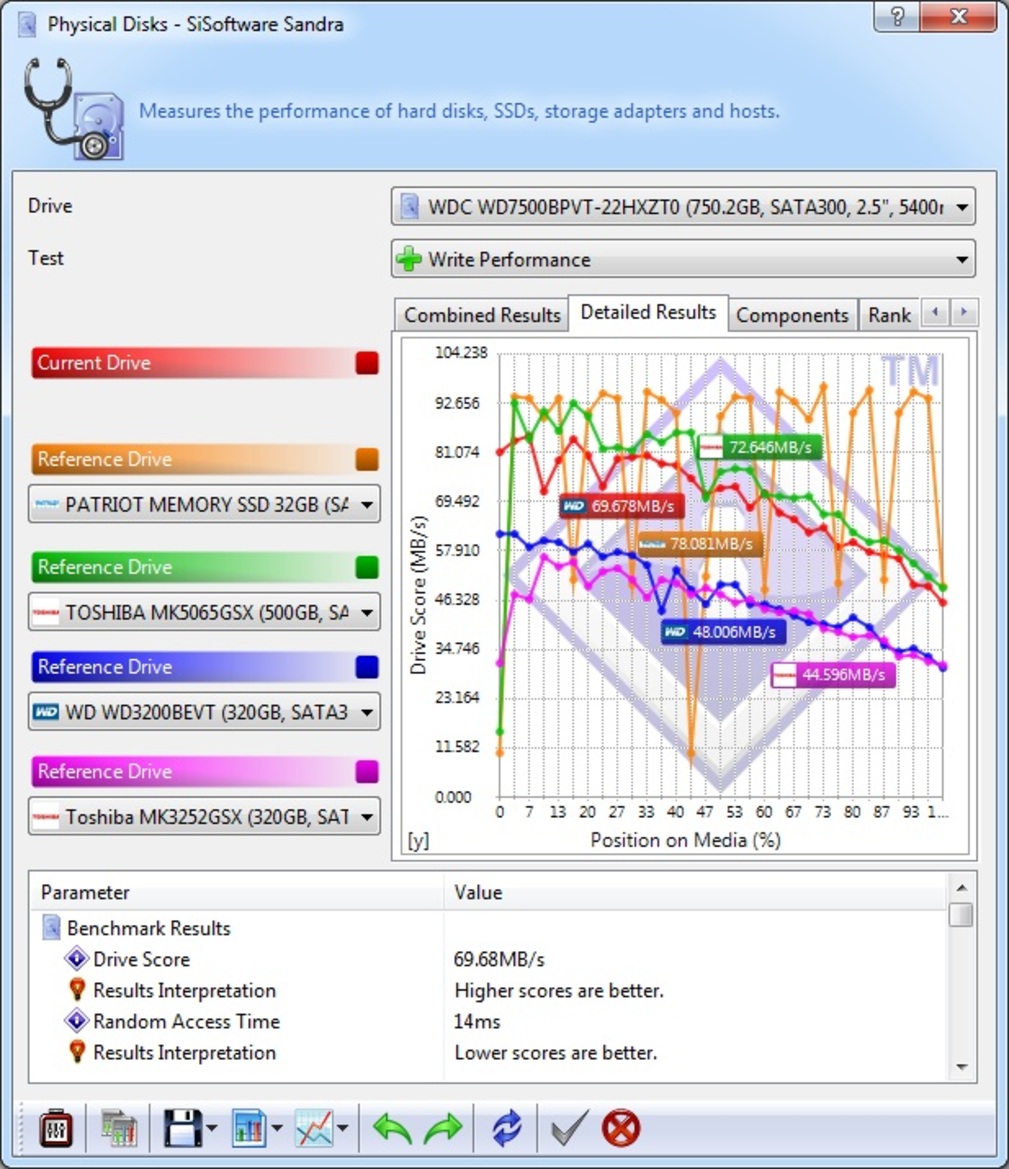
Task: Click the 14ms access time value
Action: [x=477, y=1021]
